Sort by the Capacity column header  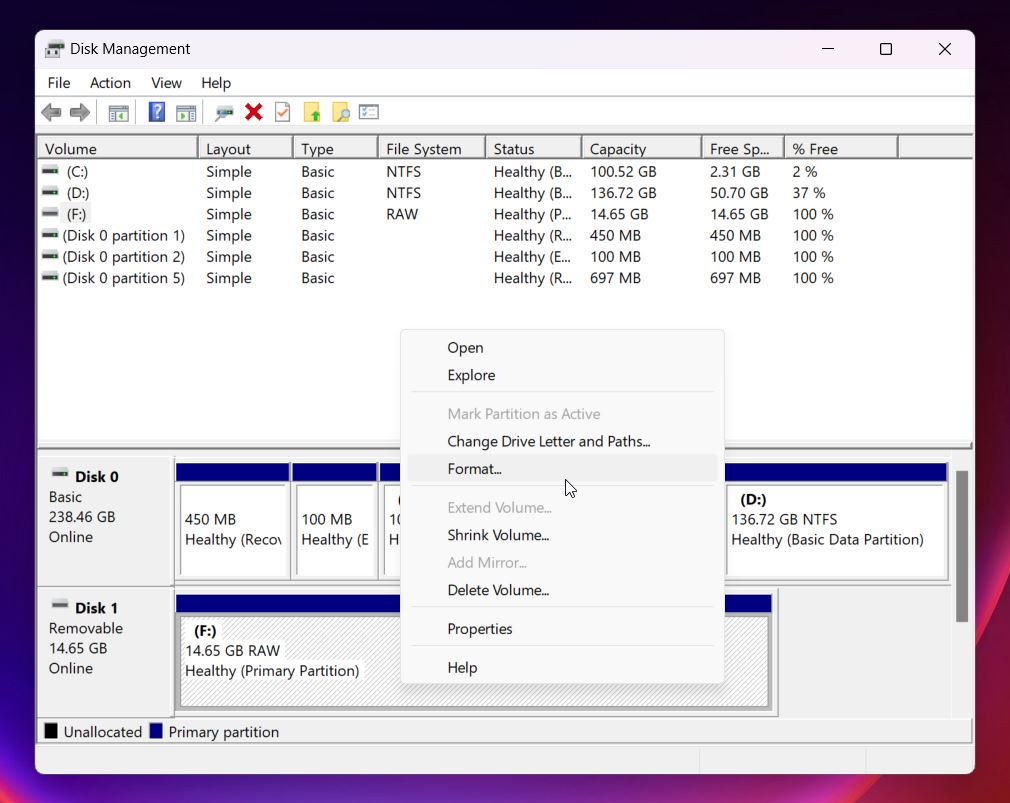click(x=642, y=149)
